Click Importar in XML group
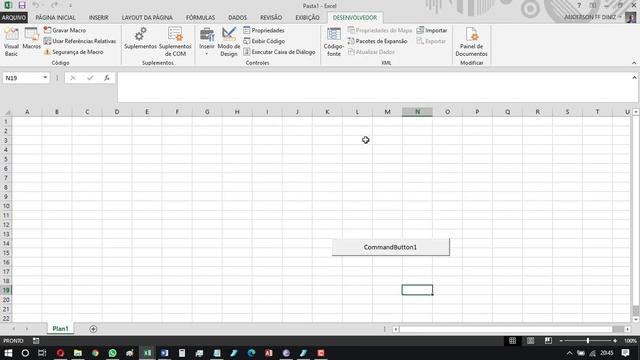 [432, 30]
